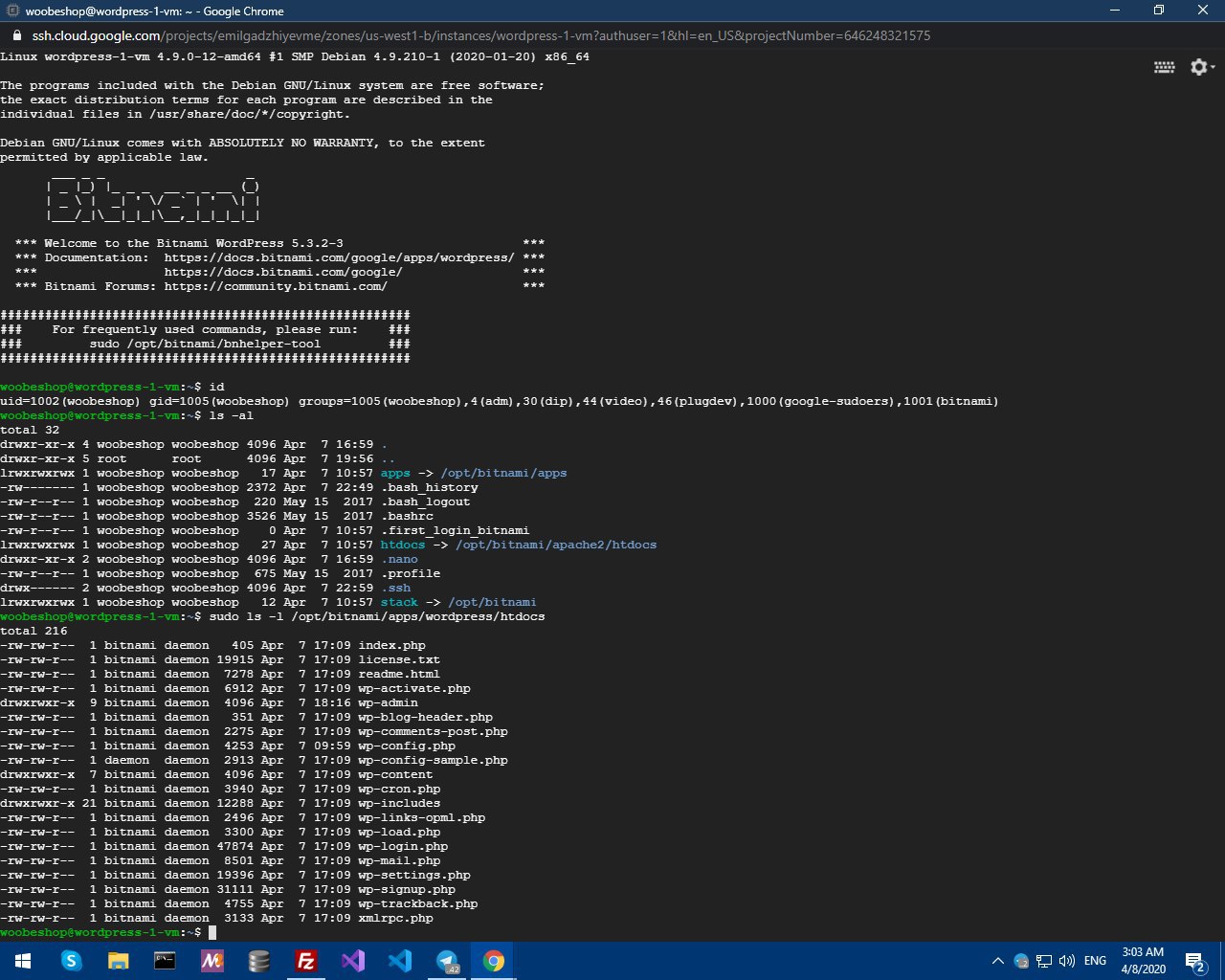Switch to Telegram on the taskbar
1225x980 pixels.
click(447, 961)
